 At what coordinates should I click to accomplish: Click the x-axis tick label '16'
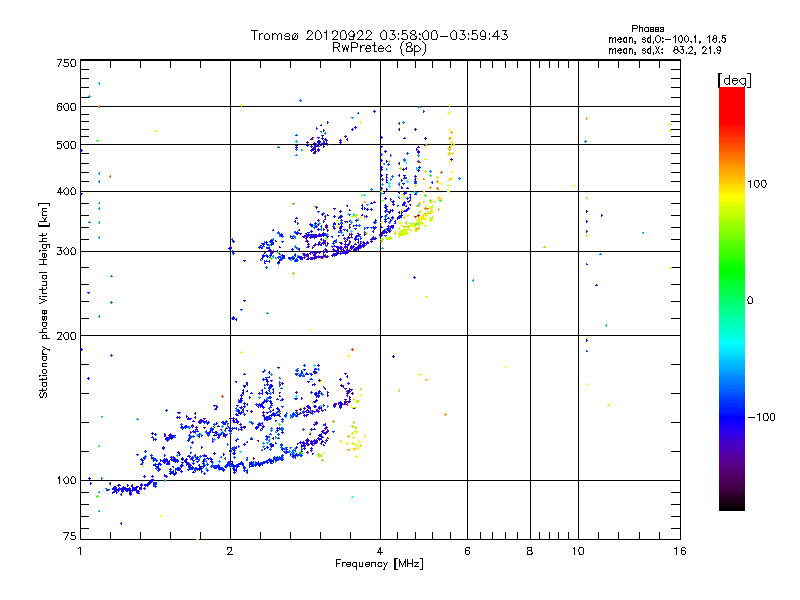(x=680, y=551)
